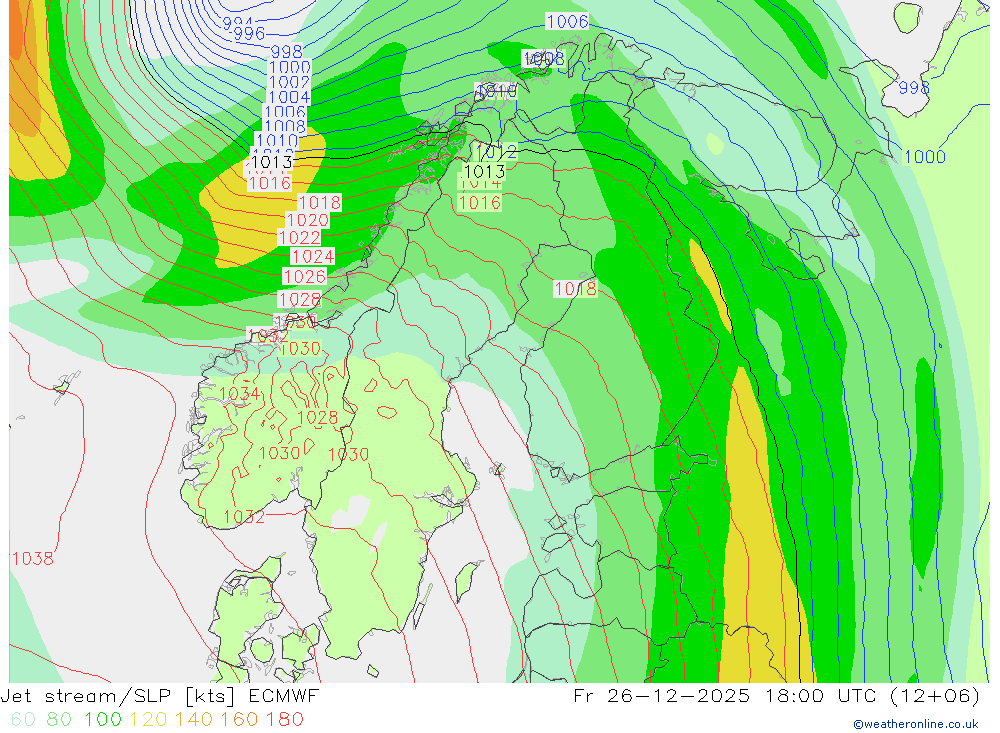
Task: Click the 1024 isobar label
Action: pyautogui.click(x=312, y=256)
